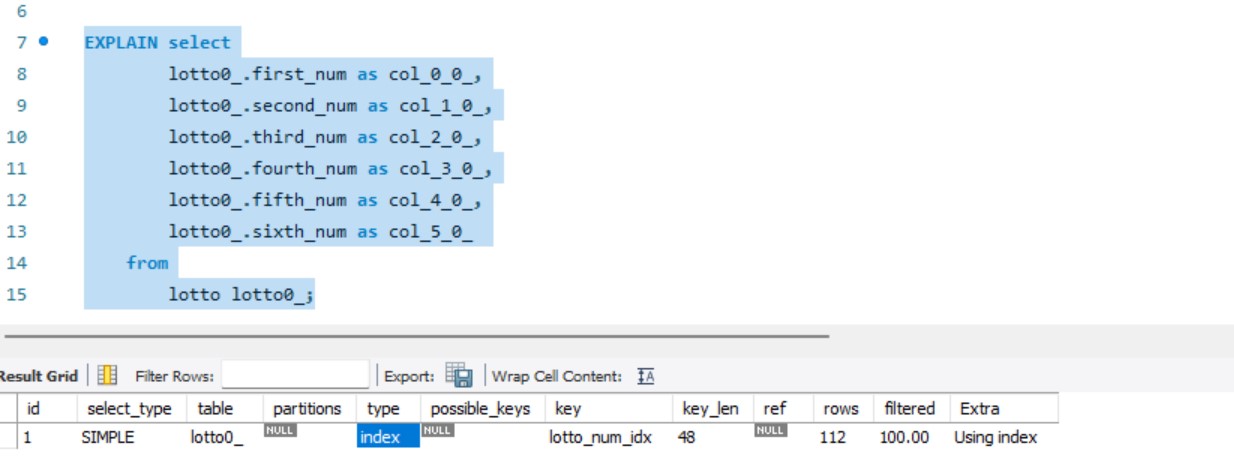The height and width of the screenshot is (462, 1234).
Task: Click the NULL partitions cell
Action: 308,437
